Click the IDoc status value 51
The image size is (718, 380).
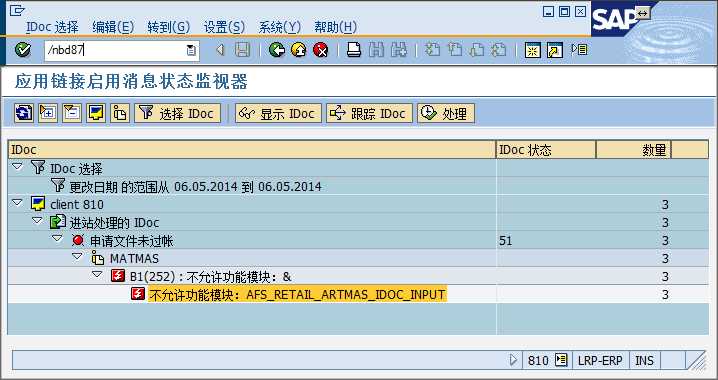(x=506, y=241)
